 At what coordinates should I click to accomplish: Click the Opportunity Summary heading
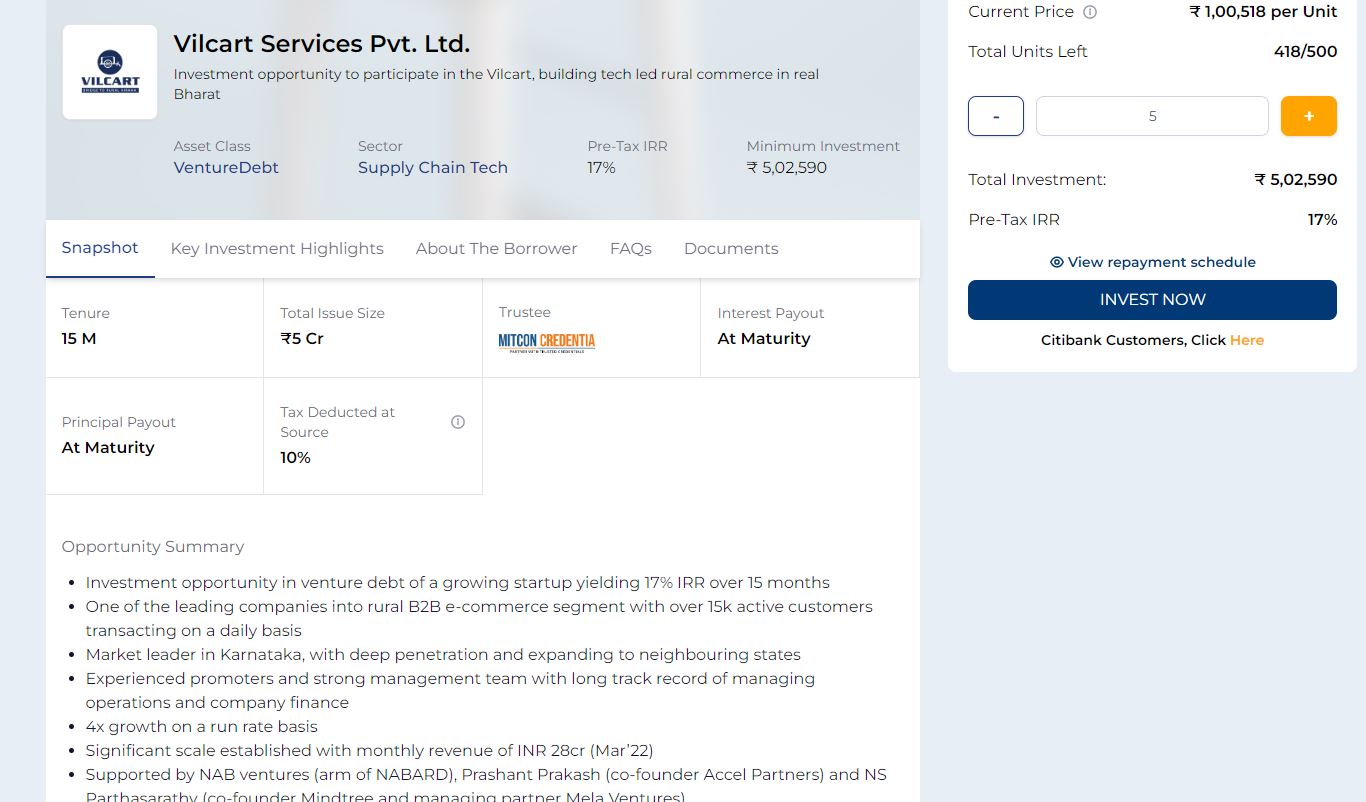153,547
